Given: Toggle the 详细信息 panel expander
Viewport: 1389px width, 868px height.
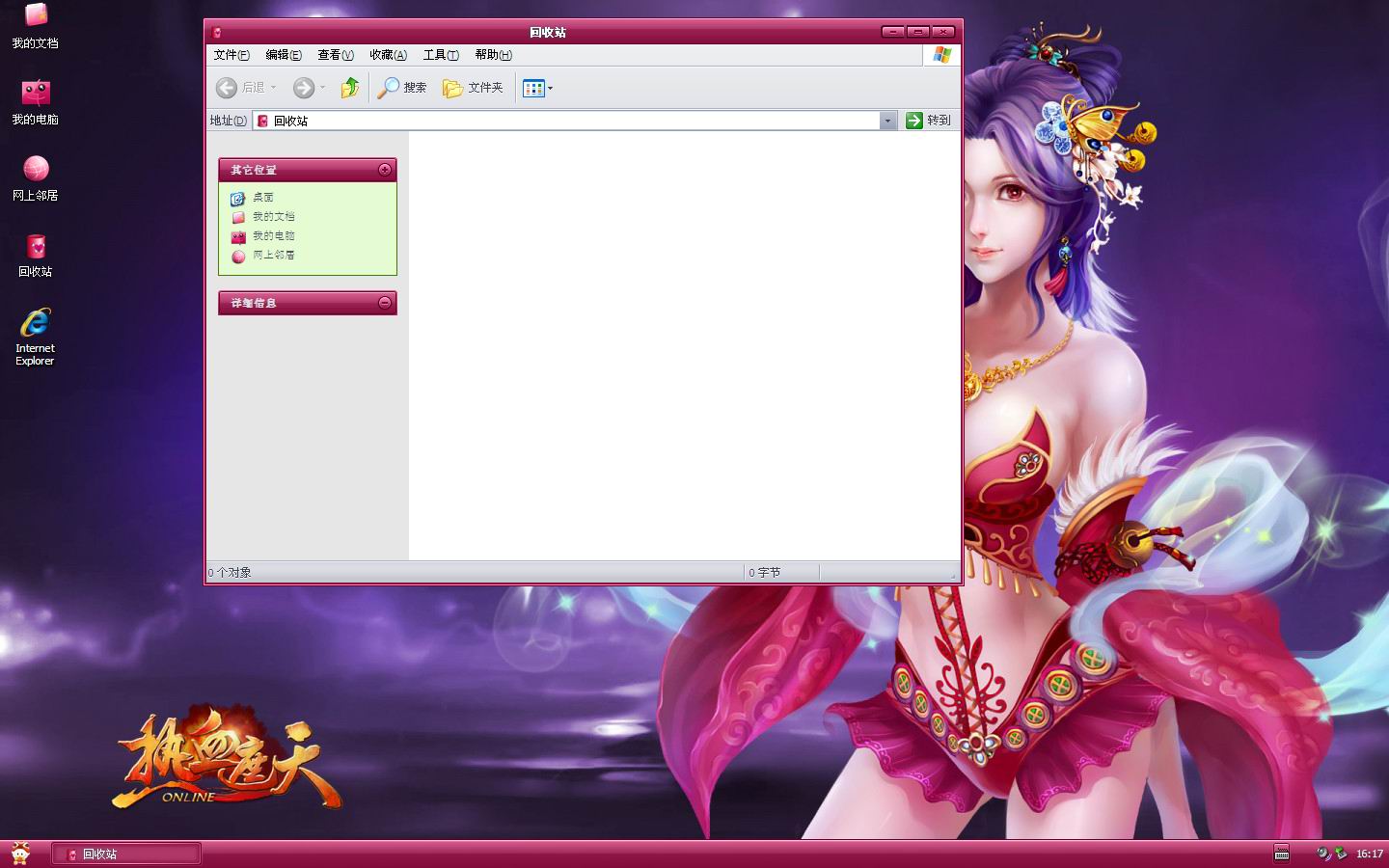Looking at the screenshot, I should tap(385, 303).
